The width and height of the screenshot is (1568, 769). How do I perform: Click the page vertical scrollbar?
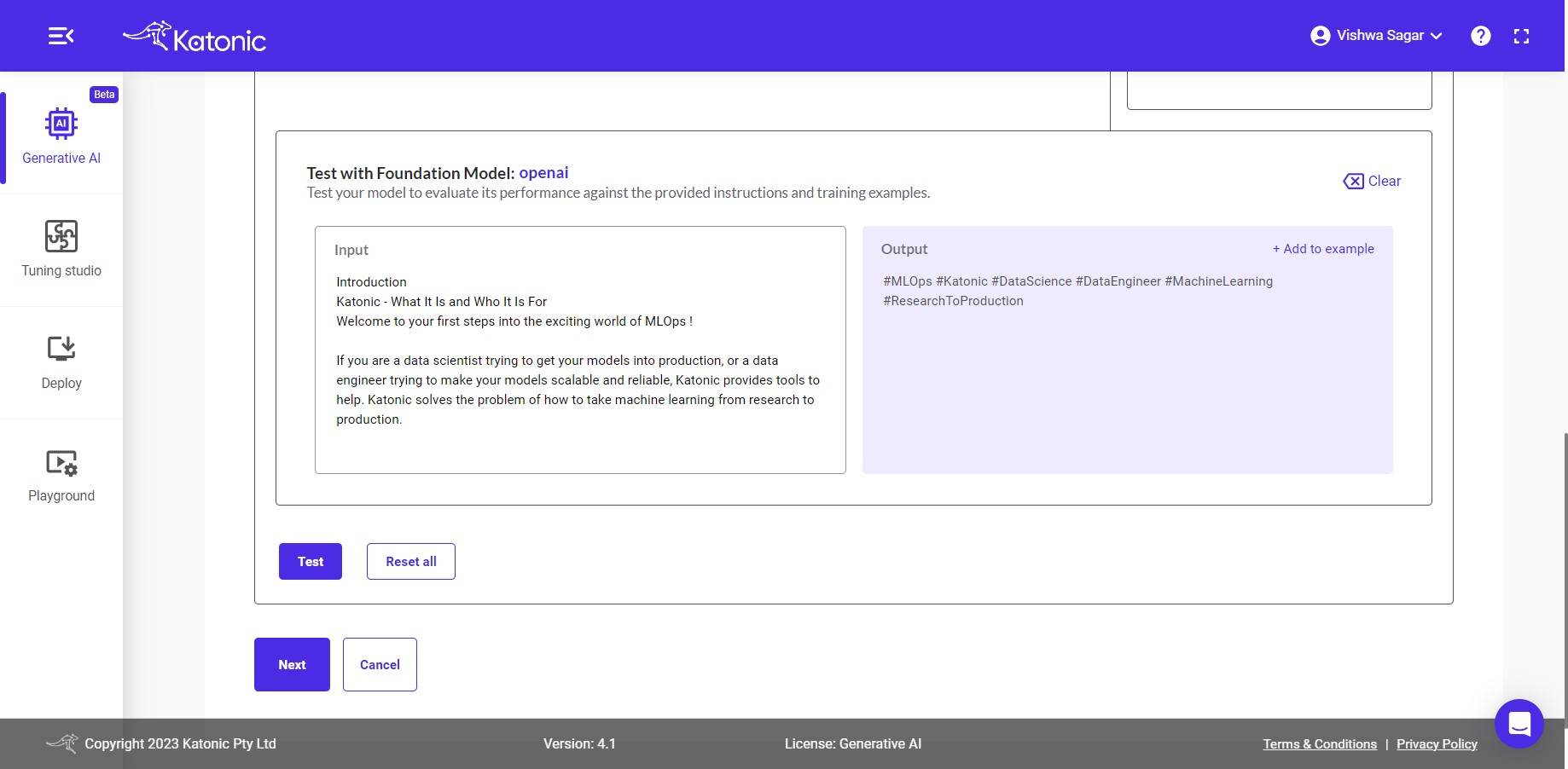pyautogui.click(x=1565, y=580)
